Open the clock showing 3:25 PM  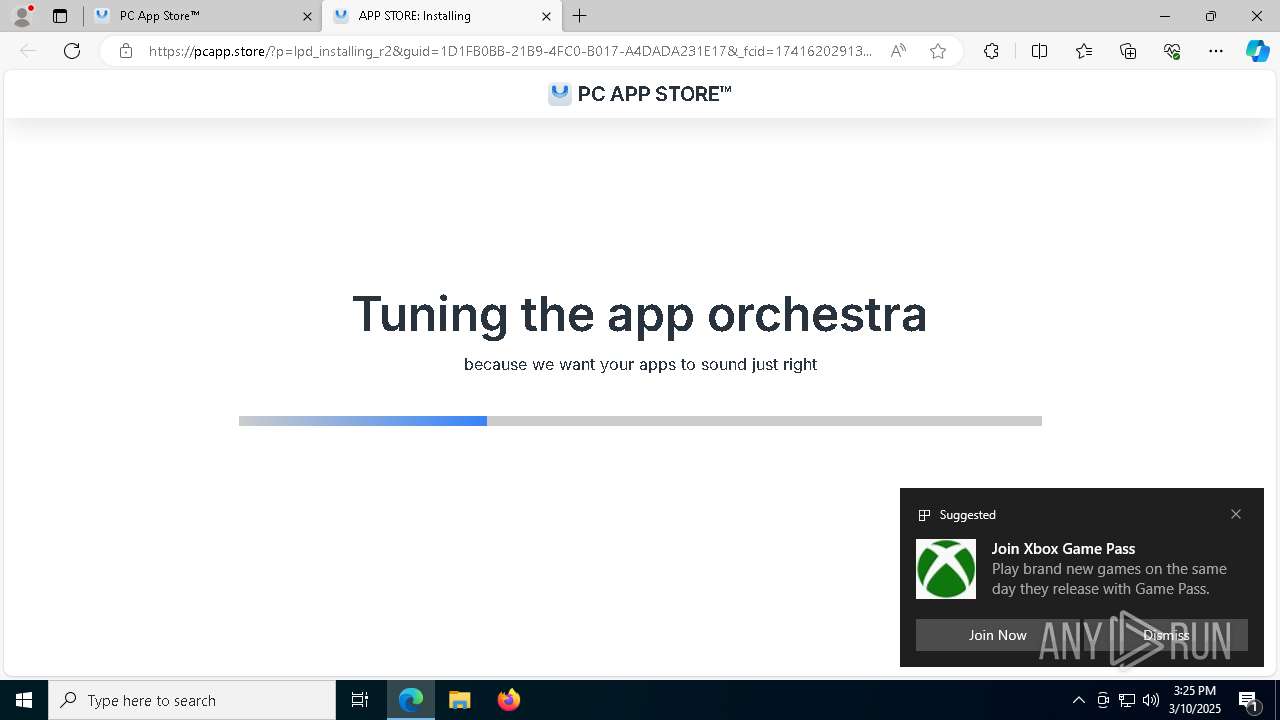tap(1195, 700)
